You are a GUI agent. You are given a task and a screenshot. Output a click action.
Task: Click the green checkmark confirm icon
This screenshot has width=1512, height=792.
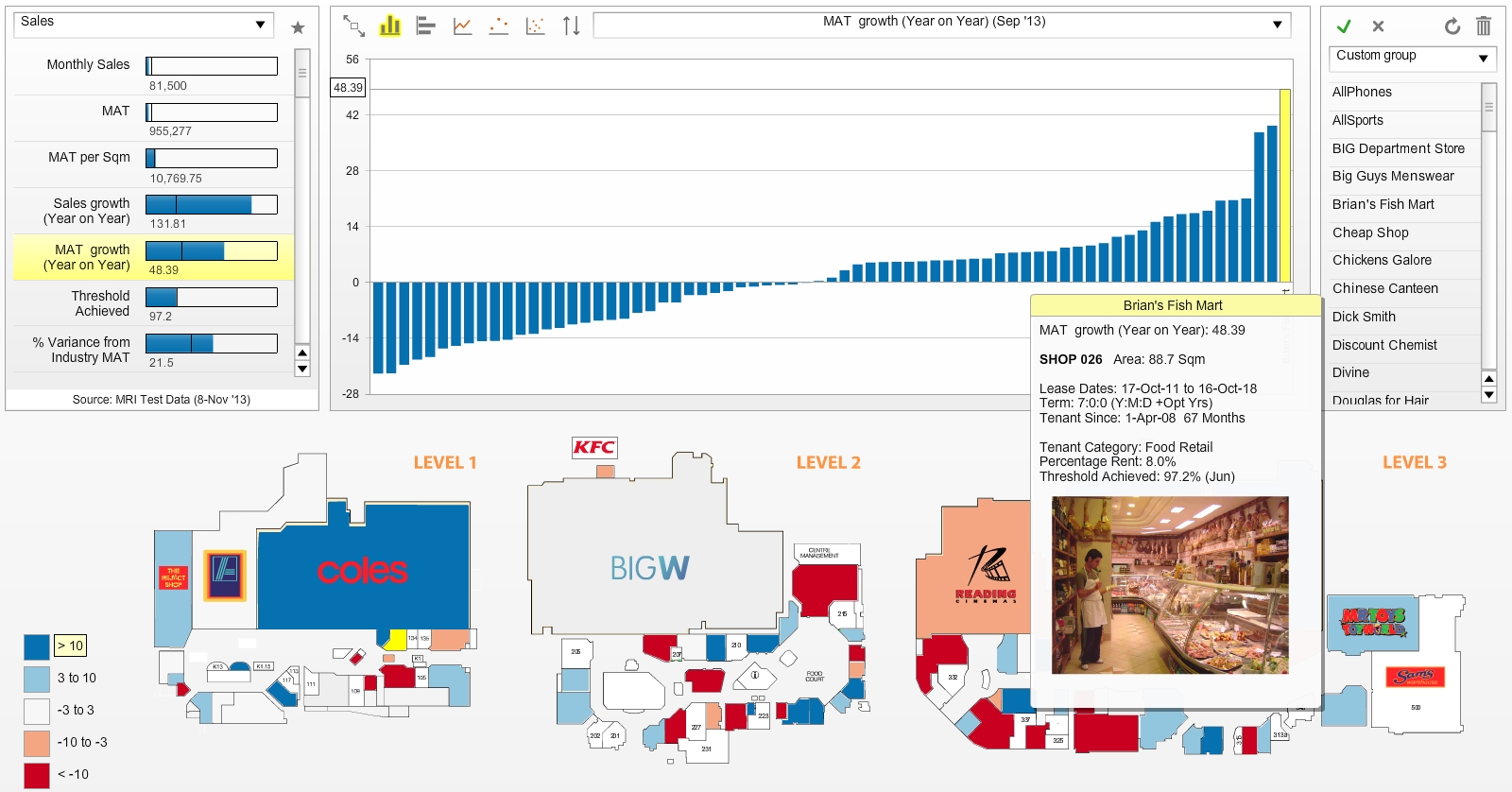tap(1344, 26)
